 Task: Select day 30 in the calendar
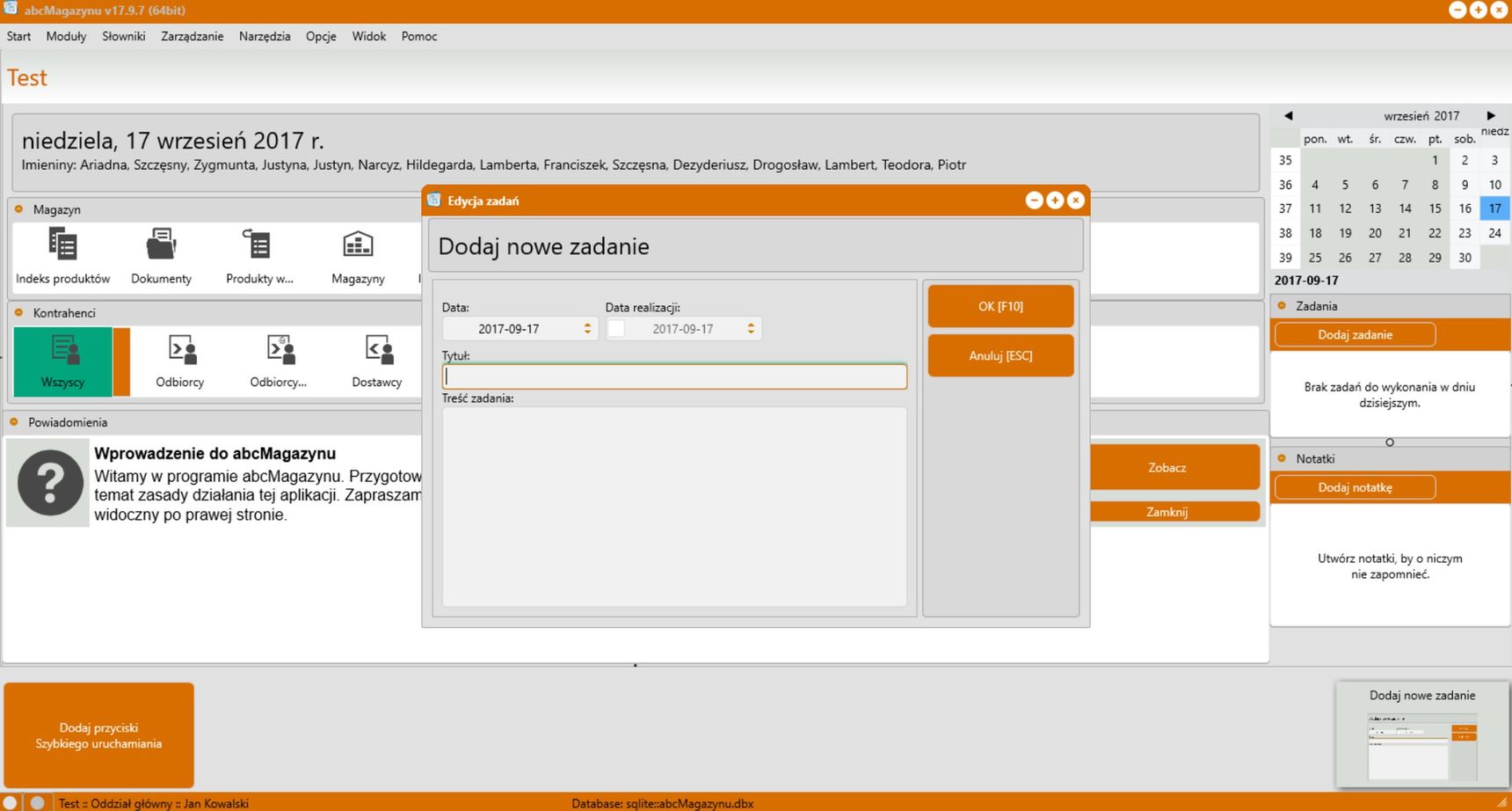(1465, 258)
